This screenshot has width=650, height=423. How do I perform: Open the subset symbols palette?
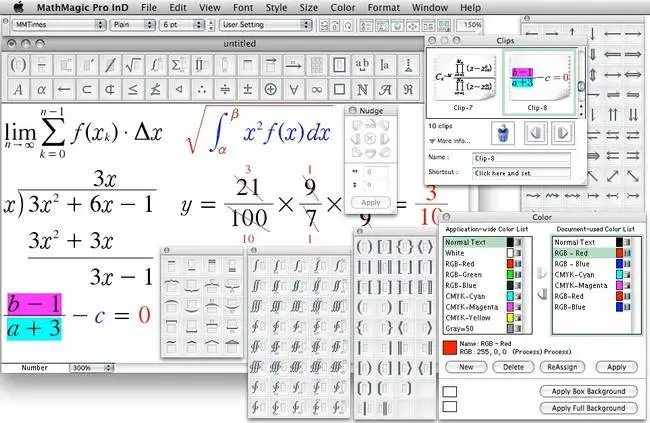(87, 89)
